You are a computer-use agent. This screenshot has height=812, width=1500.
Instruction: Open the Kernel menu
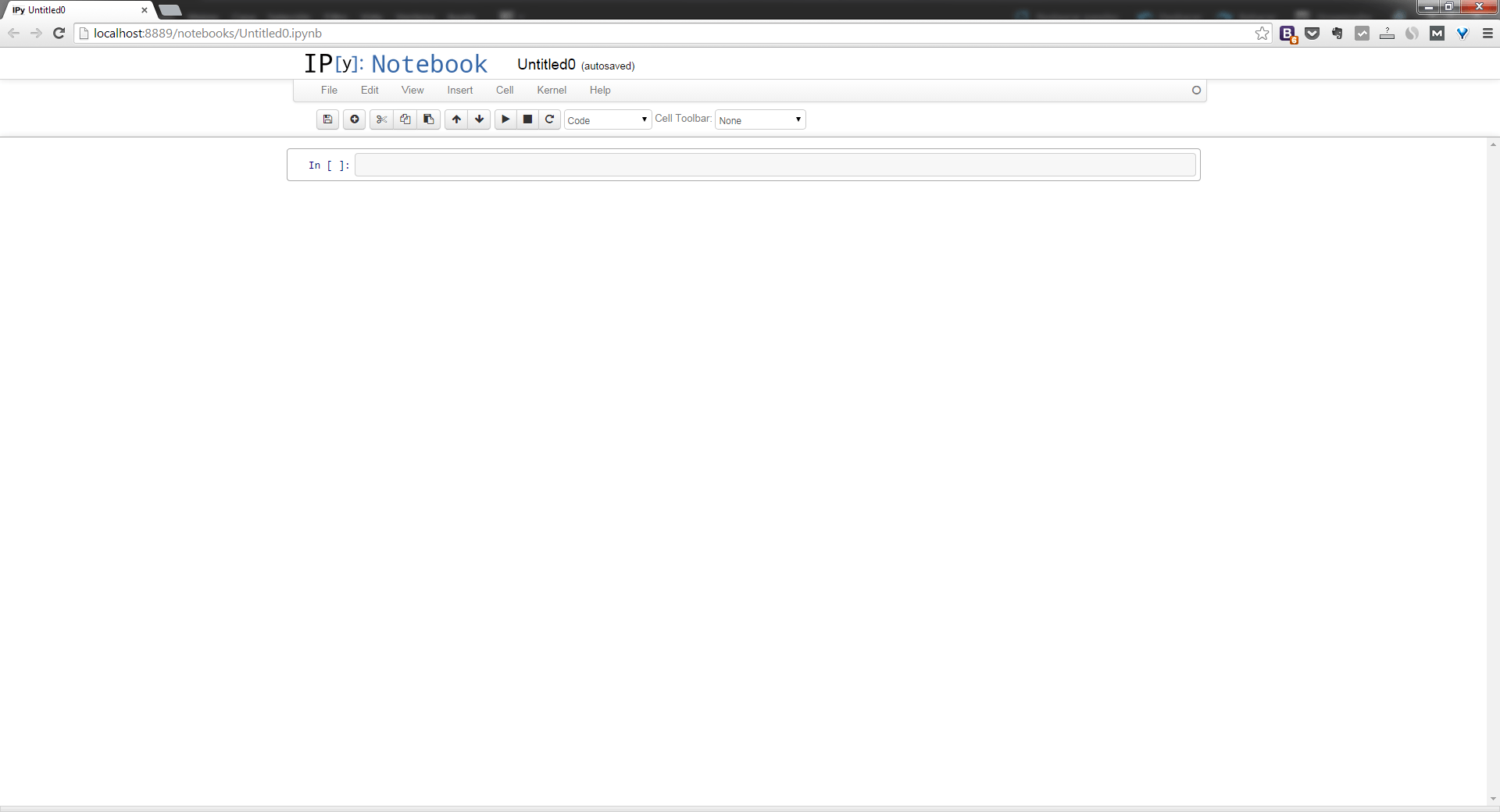[x=552, y=91]
